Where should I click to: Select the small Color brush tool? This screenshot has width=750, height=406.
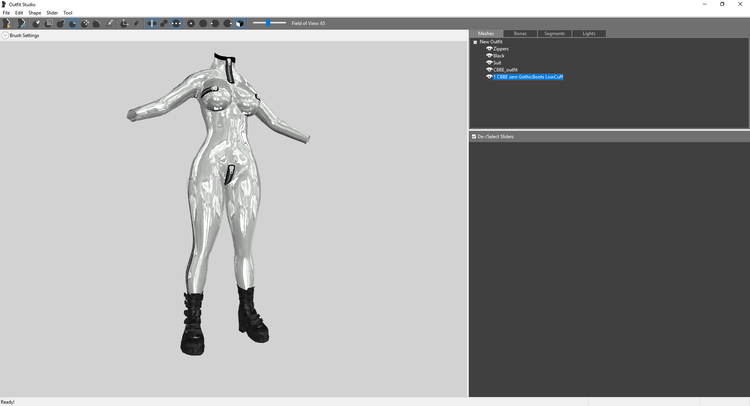click(136, 23)
